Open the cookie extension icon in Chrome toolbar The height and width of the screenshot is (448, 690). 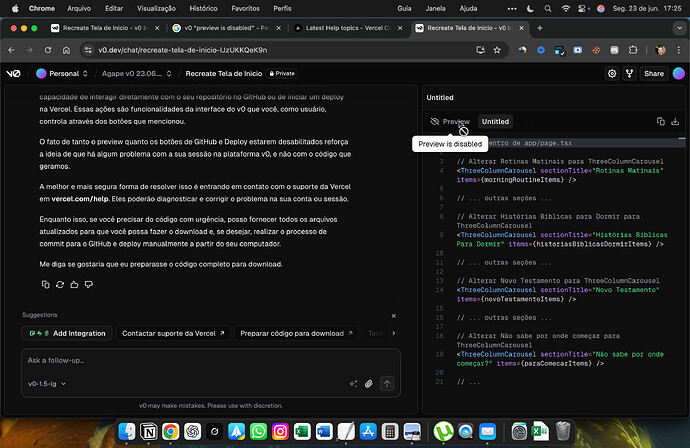click(x=596, y=50)
